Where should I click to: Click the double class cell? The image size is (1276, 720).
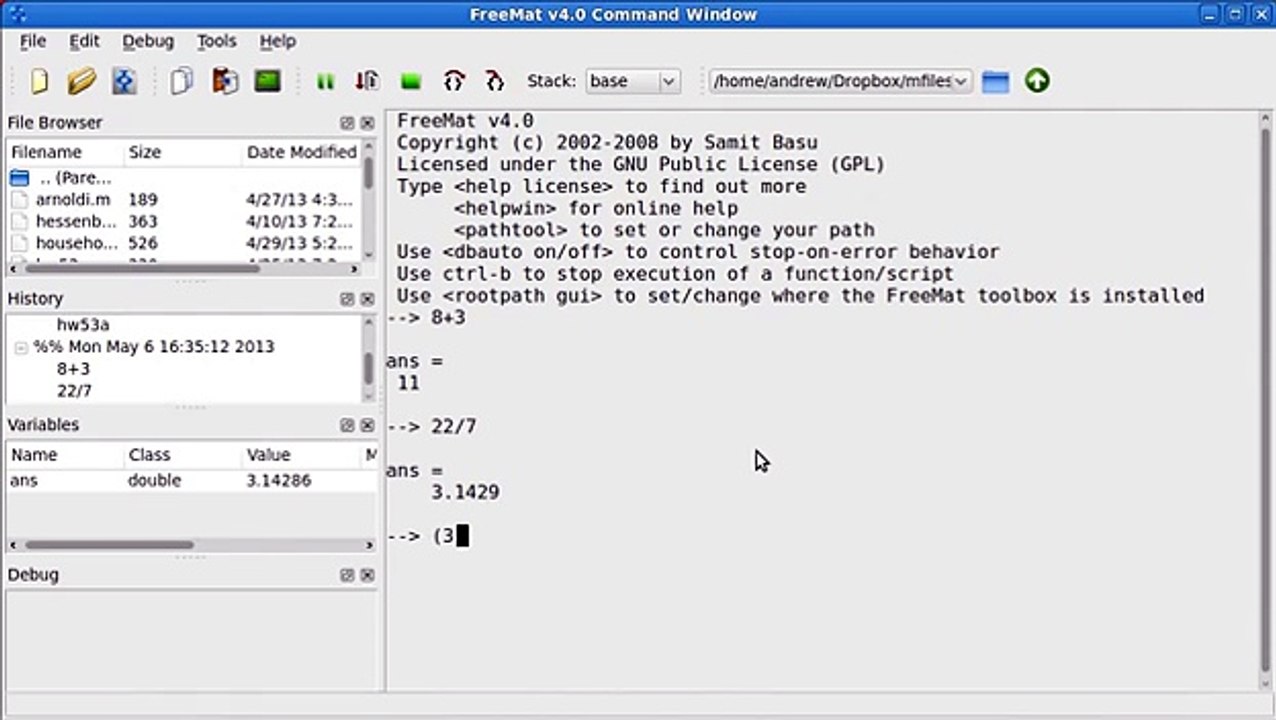pyautogui.click(x=154, y=481)
